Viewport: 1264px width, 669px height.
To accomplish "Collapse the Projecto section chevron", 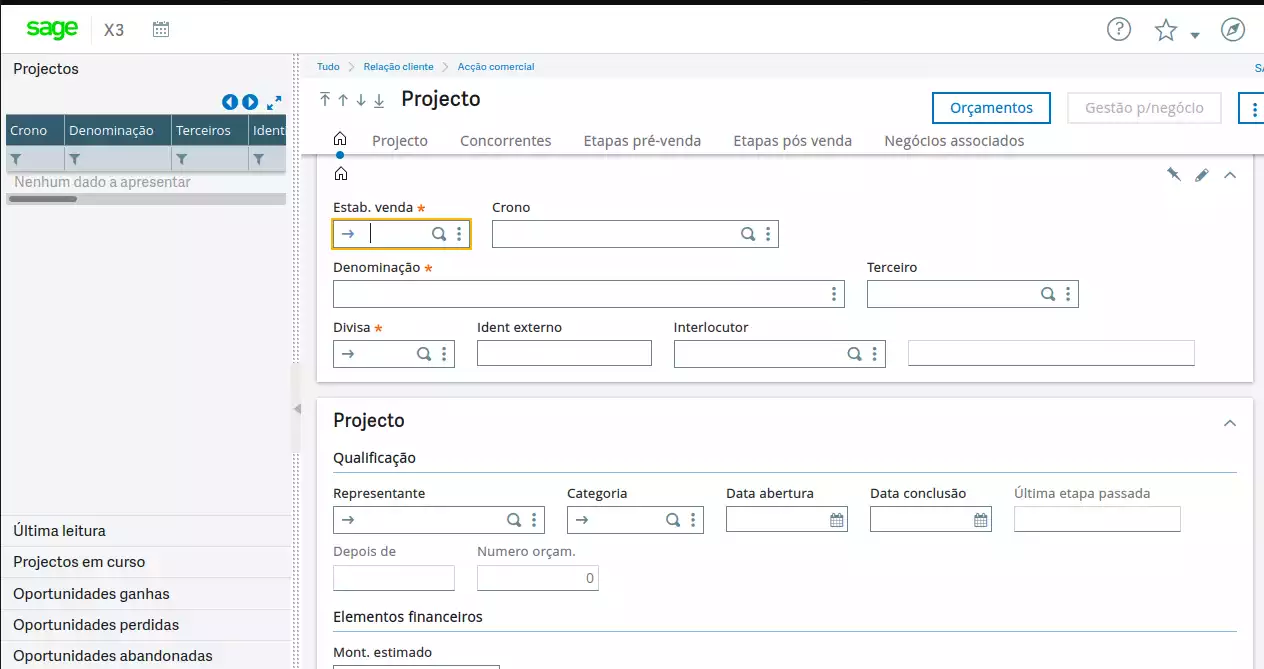I will point(1230,423).
